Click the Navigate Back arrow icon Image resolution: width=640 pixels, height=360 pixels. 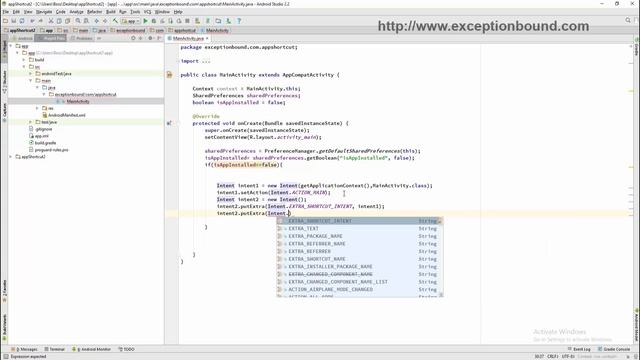point(97,21)
